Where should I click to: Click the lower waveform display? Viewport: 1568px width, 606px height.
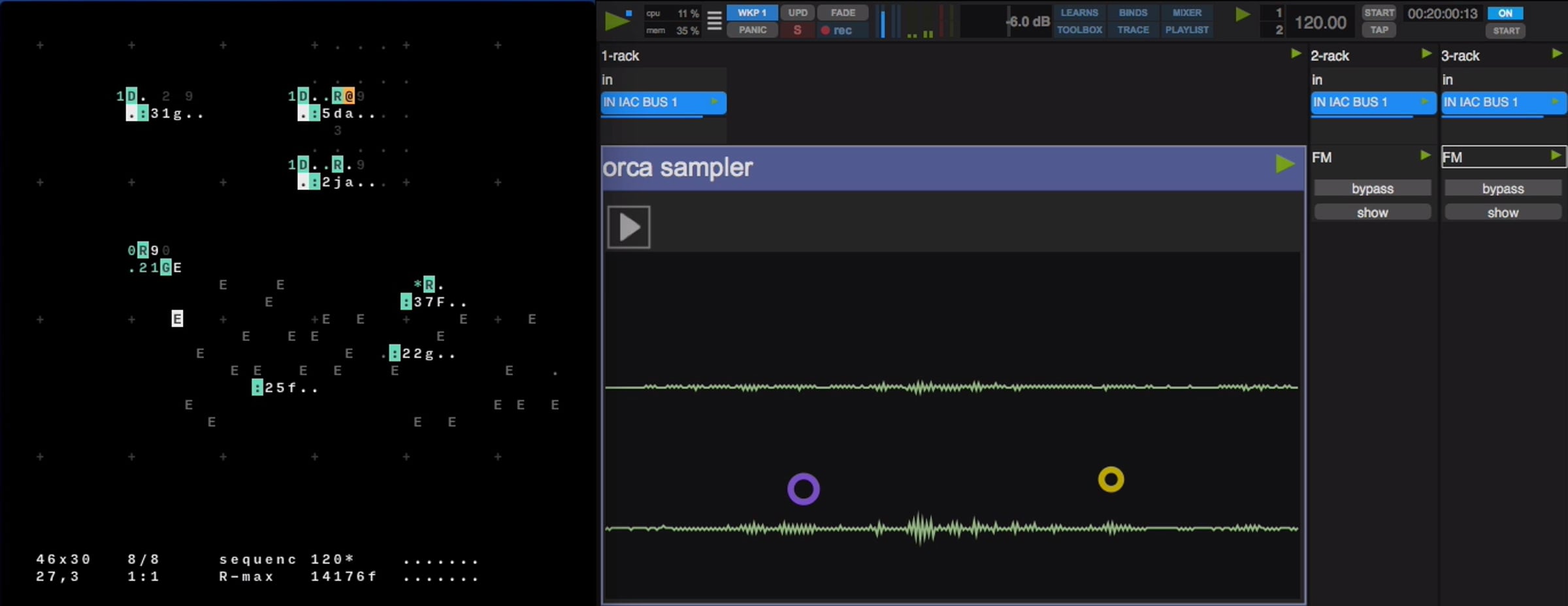tap(951, 528)
